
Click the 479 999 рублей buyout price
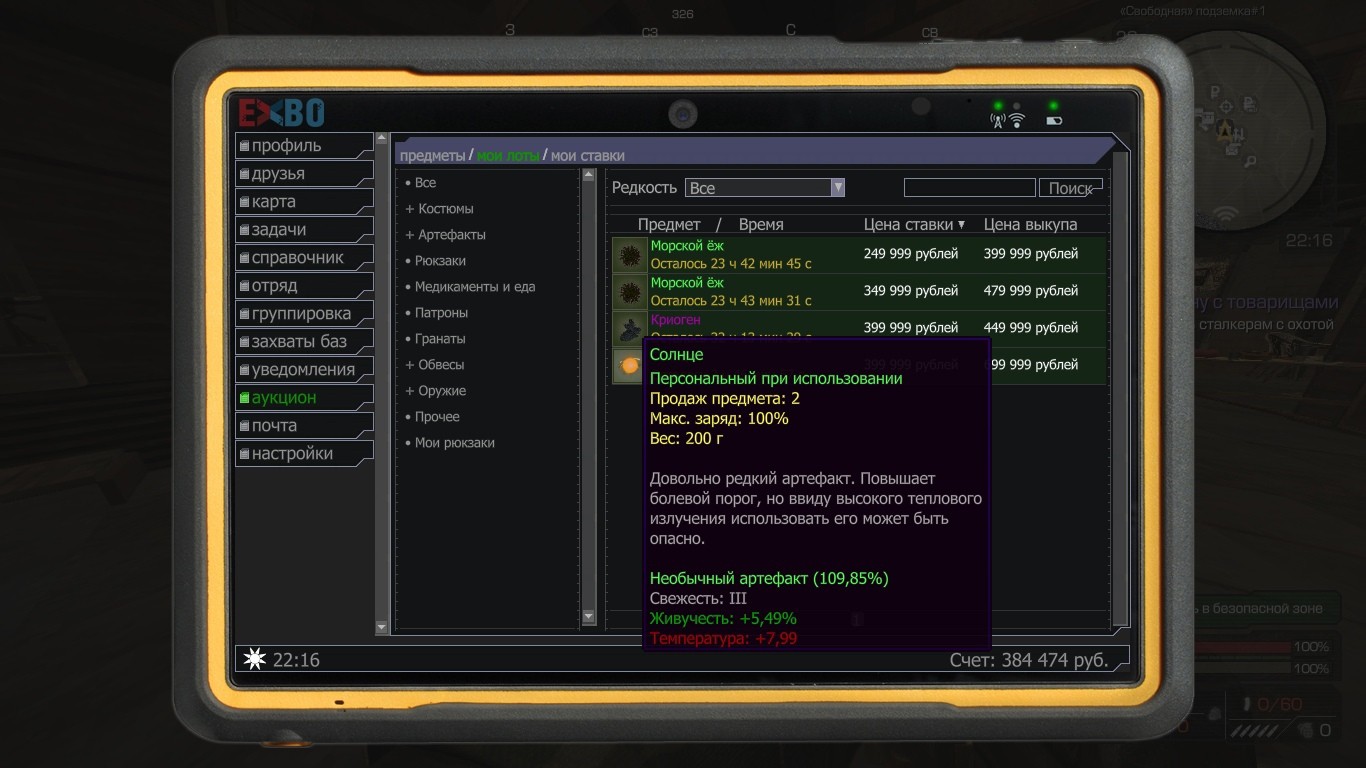point(1031,291)
